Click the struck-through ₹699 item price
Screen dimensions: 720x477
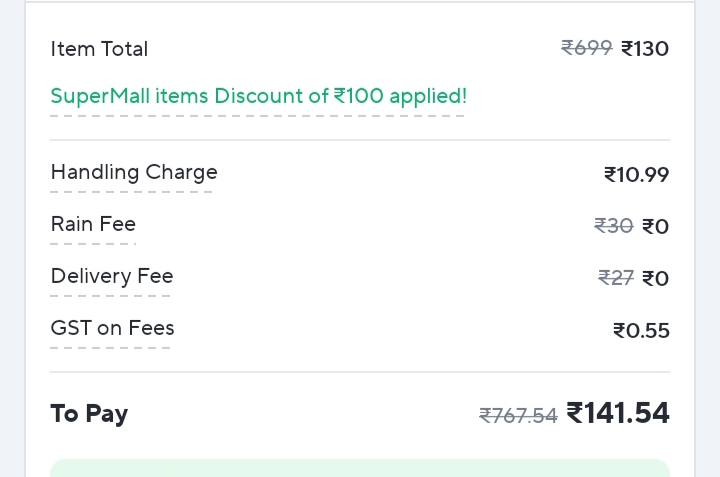click(x=586, y=48)
